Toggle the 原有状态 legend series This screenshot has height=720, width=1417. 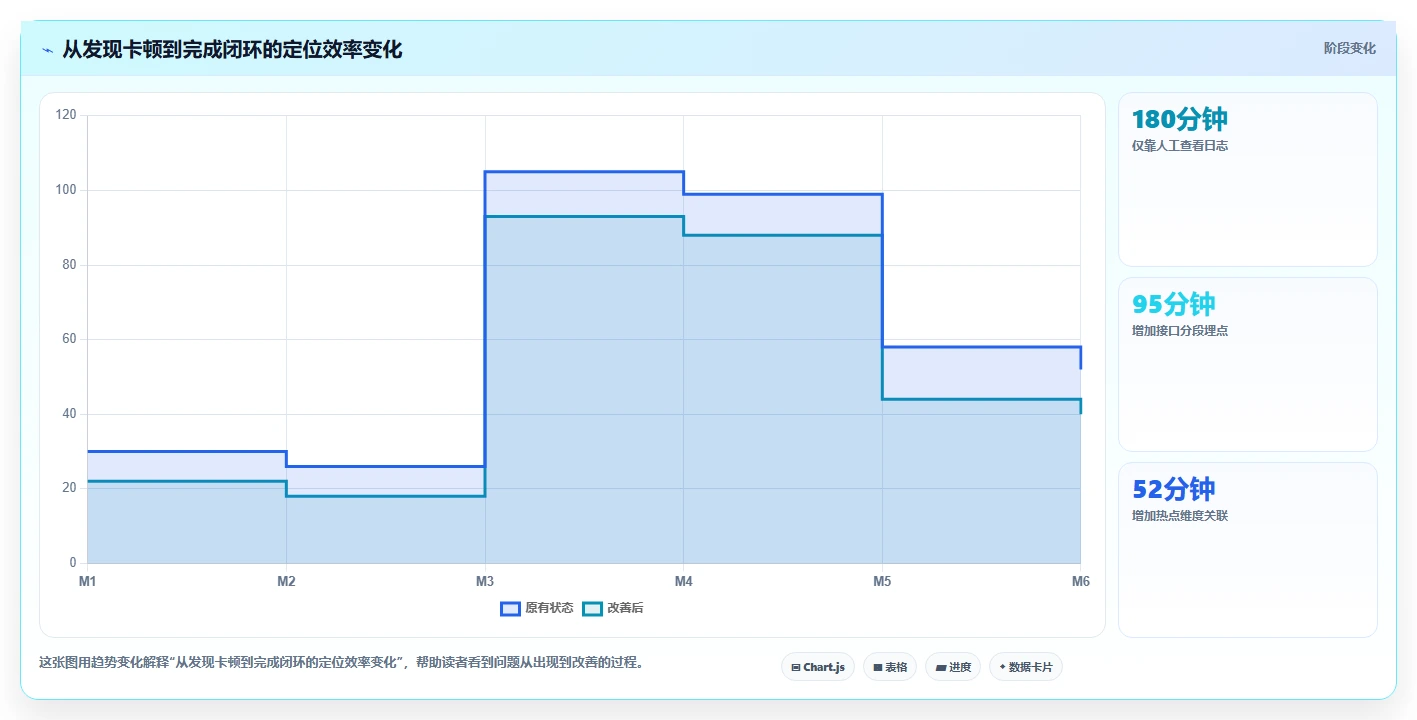(x=537, y=608)
